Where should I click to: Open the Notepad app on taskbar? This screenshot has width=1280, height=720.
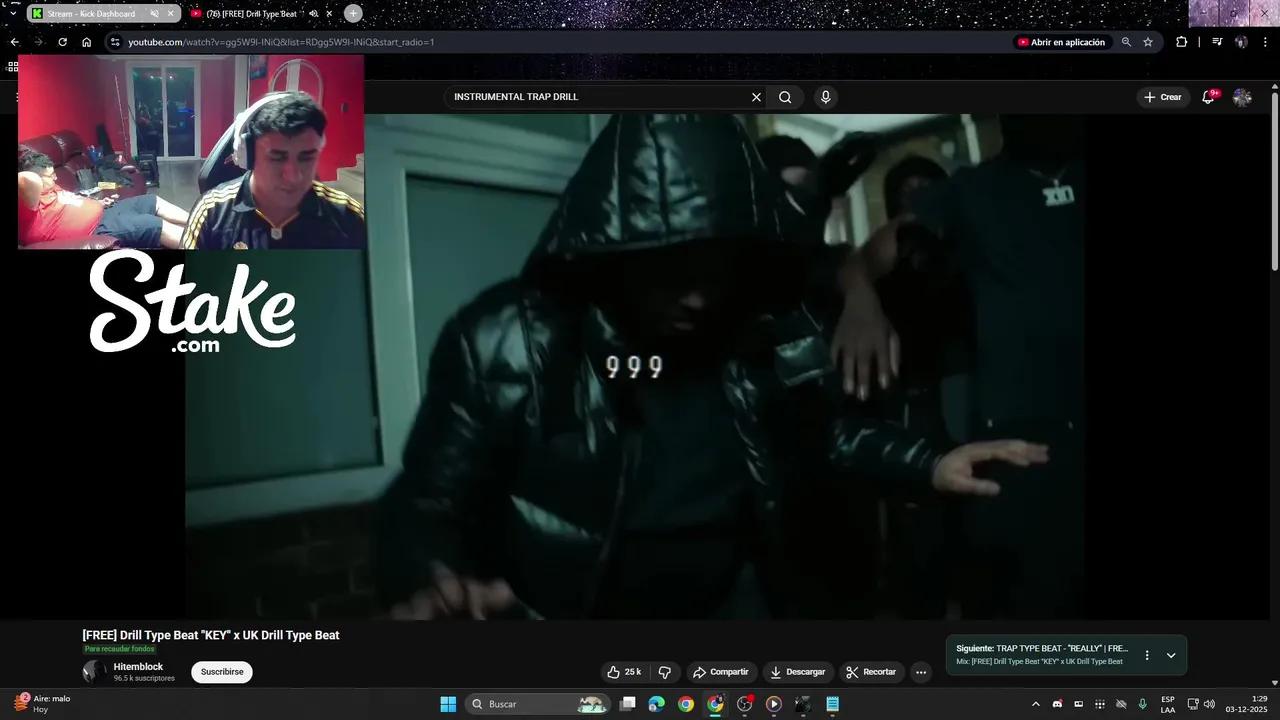pos(832,704)
